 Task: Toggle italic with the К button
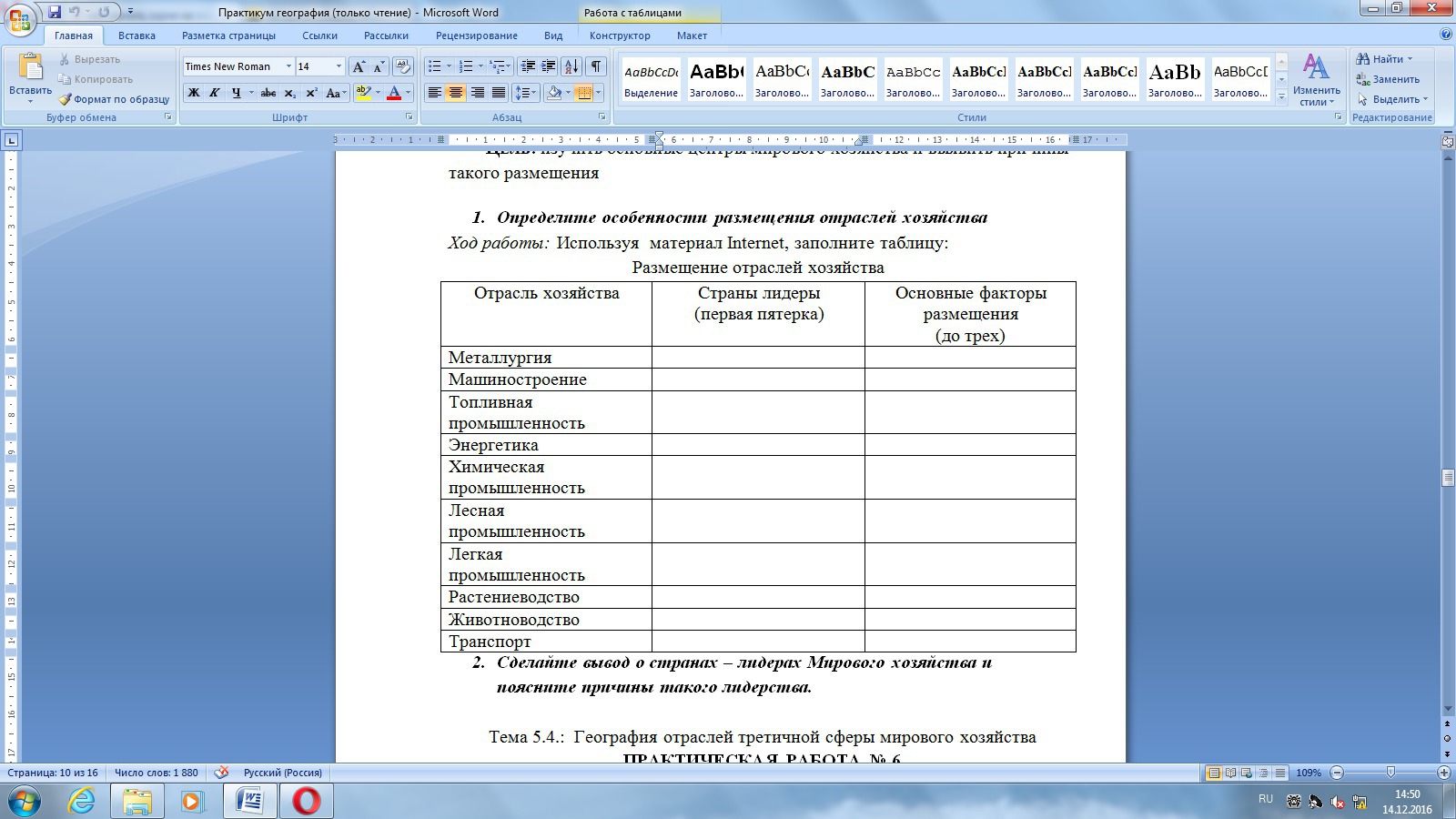pos(214,93)
